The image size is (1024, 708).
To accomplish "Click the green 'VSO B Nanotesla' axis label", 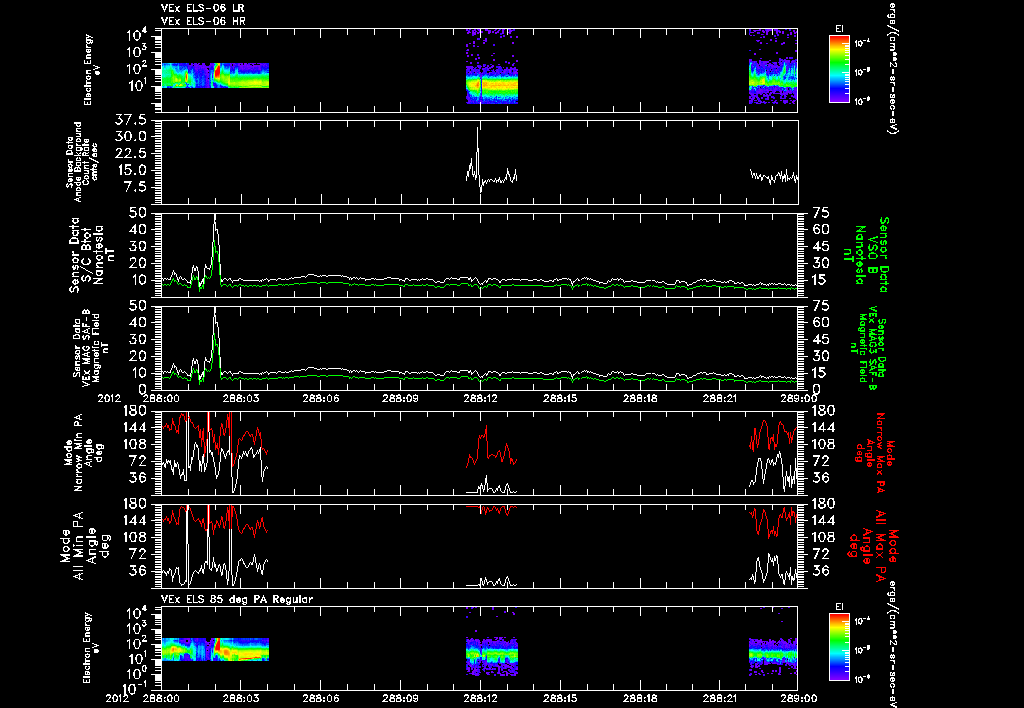I will [x=866, y=255].
